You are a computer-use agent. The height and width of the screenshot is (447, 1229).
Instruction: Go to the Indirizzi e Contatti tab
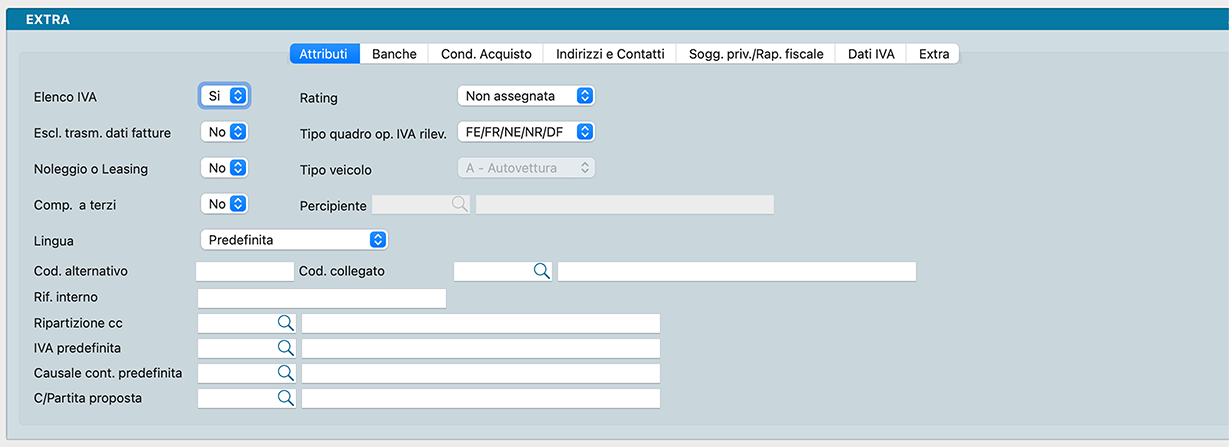pyautogui.click(x=610, y=54)
